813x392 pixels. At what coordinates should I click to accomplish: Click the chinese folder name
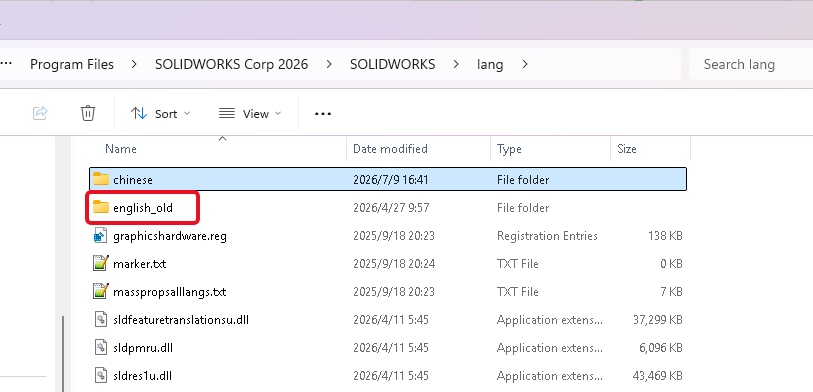[133, 180]
